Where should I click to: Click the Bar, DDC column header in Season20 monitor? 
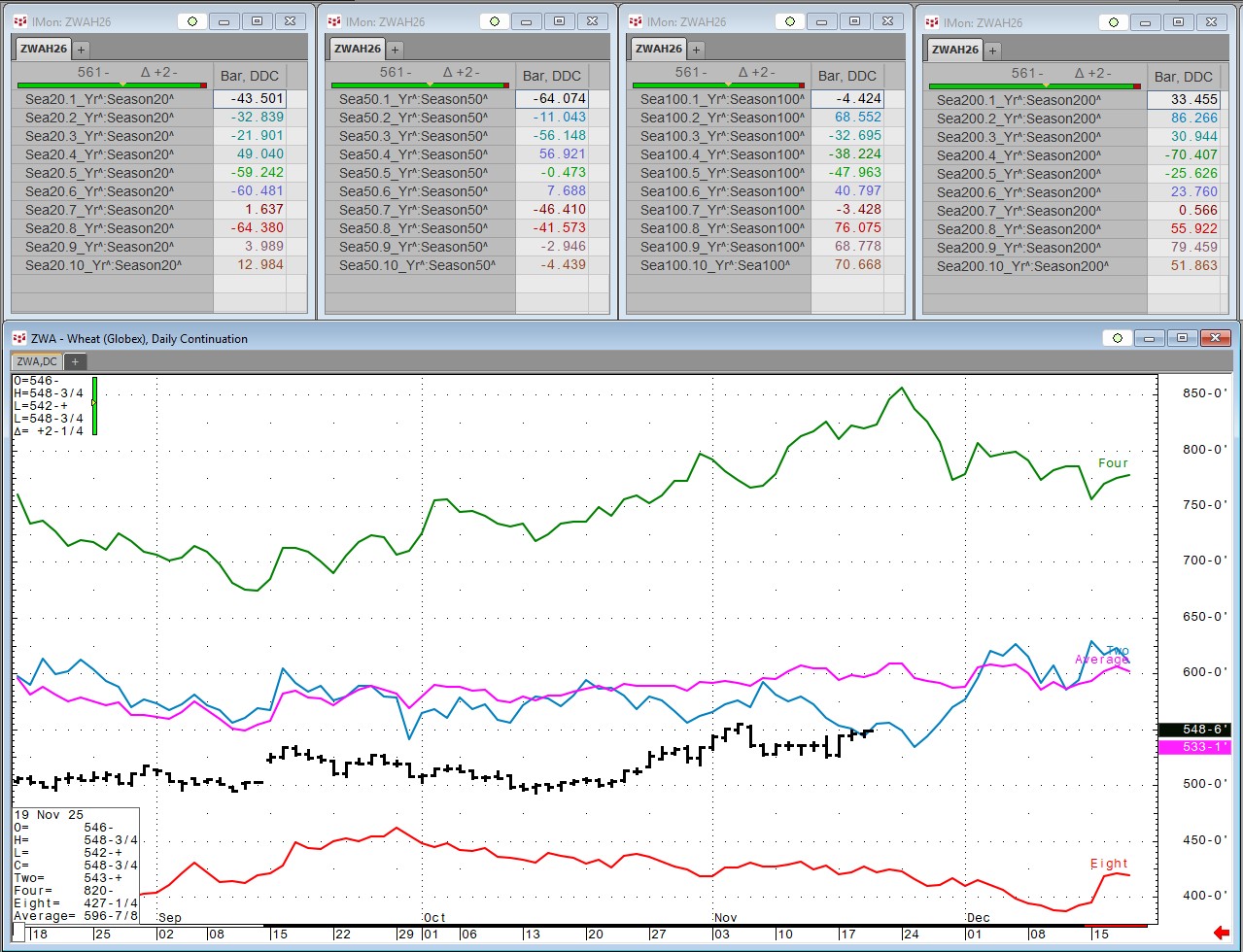pos(249,76)
